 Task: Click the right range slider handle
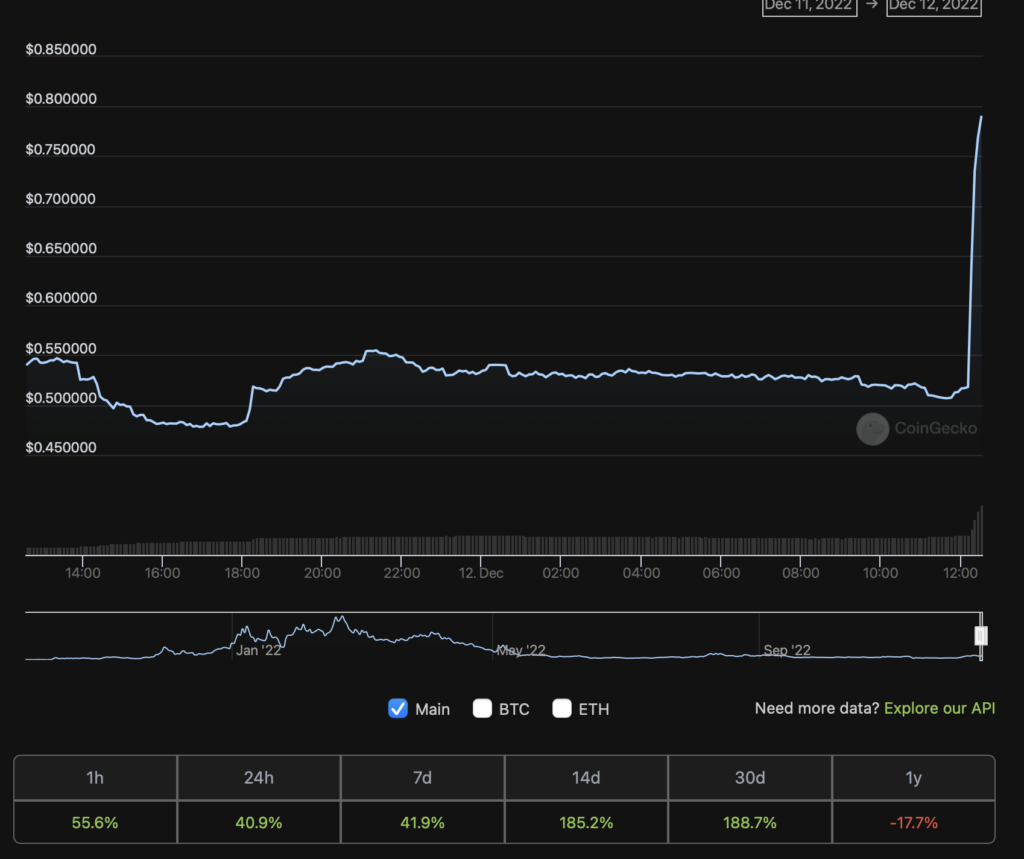tap(981, 635)
